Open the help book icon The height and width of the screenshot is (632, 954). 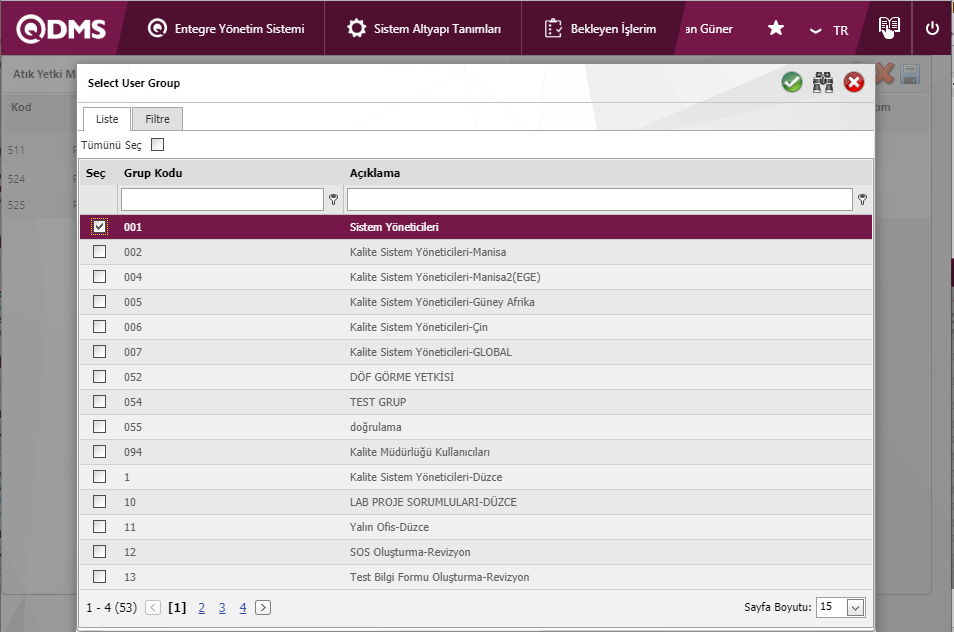[888, 28]
